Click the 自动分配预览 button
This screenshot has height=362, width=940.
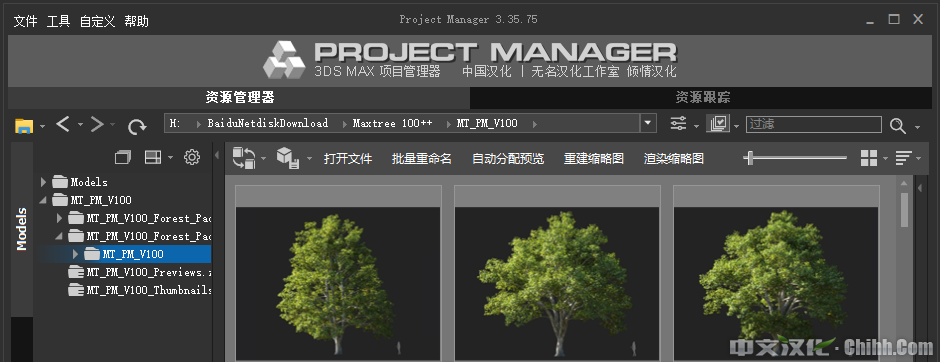508,159
